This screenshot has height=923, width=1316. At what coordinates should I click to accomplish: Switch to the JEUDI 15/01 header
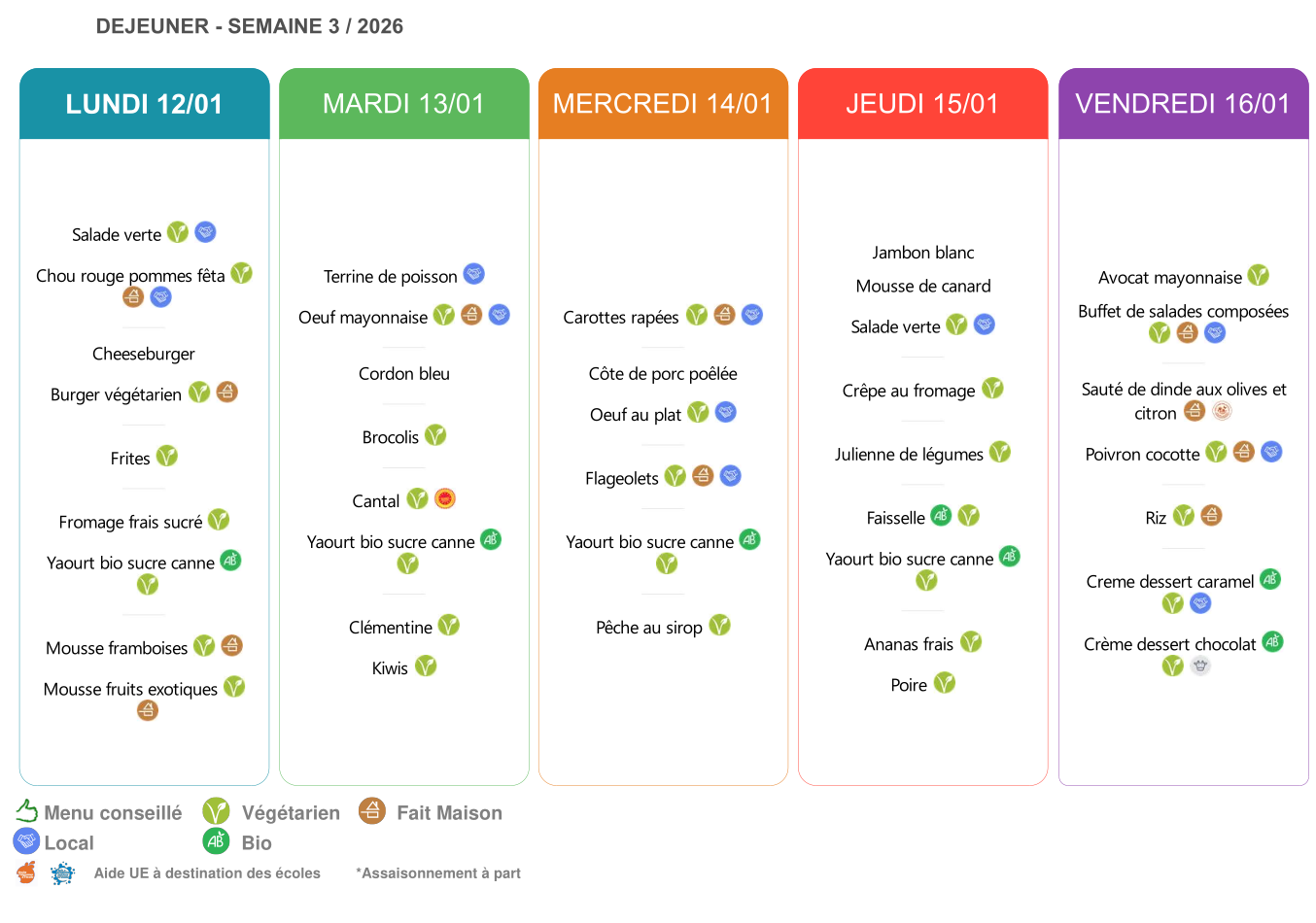(x=922, y=104)
